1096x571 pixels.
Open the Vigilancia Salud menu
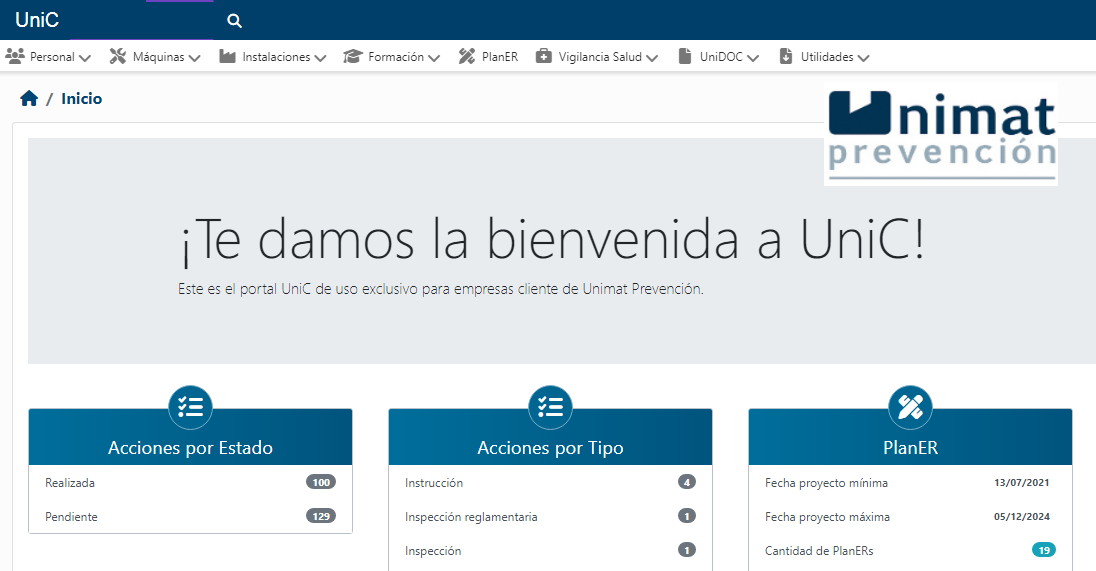(x=597, y=57)
